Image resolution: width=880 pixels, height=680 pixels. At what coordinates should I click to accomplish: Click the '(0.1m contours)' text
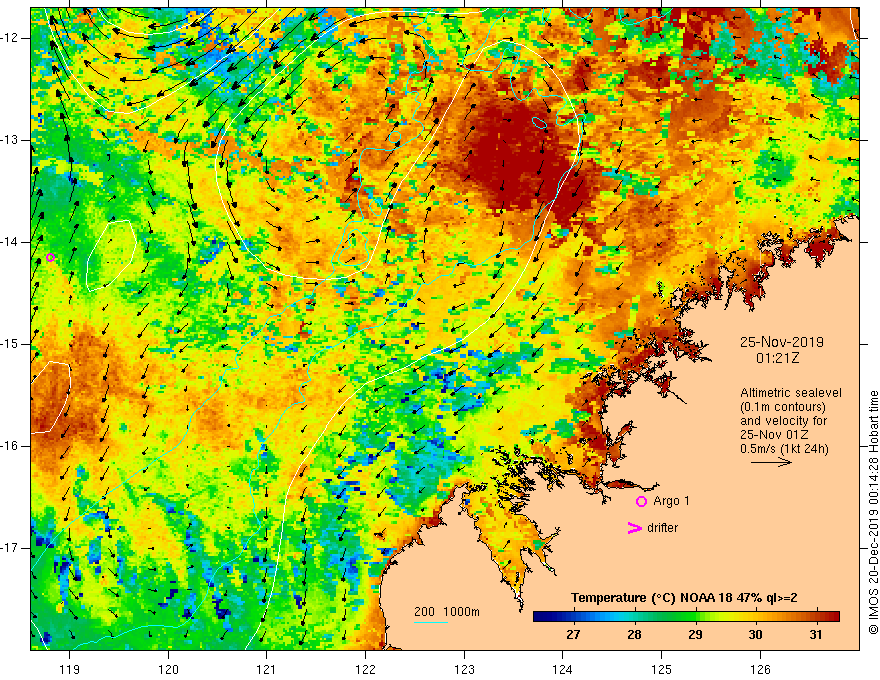click(x=783, y=407)
